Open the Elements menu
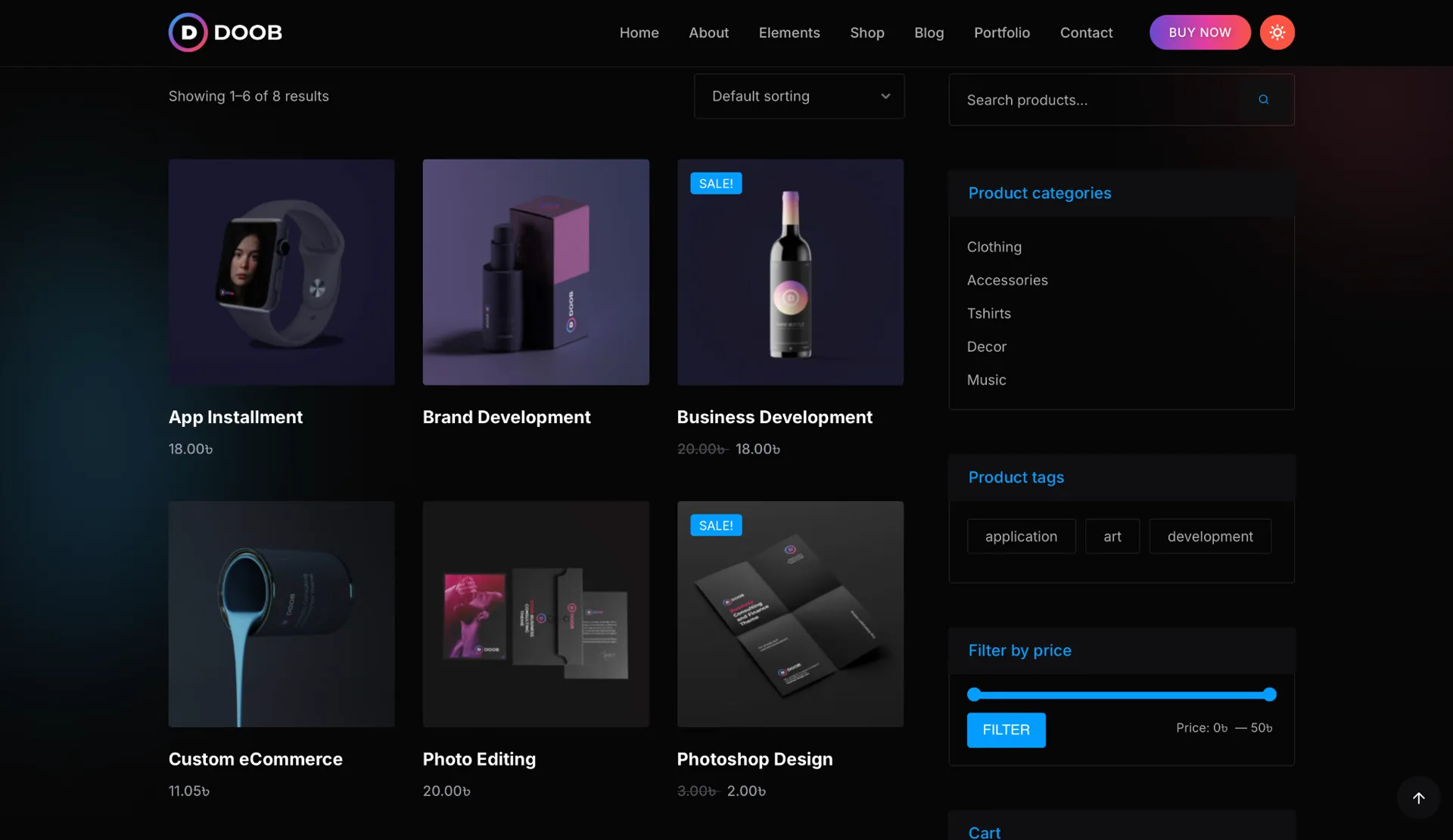The image size is (1453, 840). click(789, 33)
